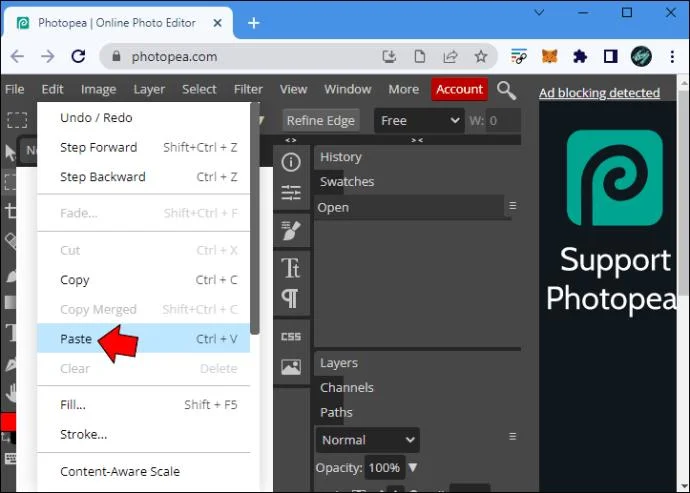Image resolution: width=690 pixels, height=493 pixels.
Task: Open the CSS panel icon
Action: click(291, 337)
